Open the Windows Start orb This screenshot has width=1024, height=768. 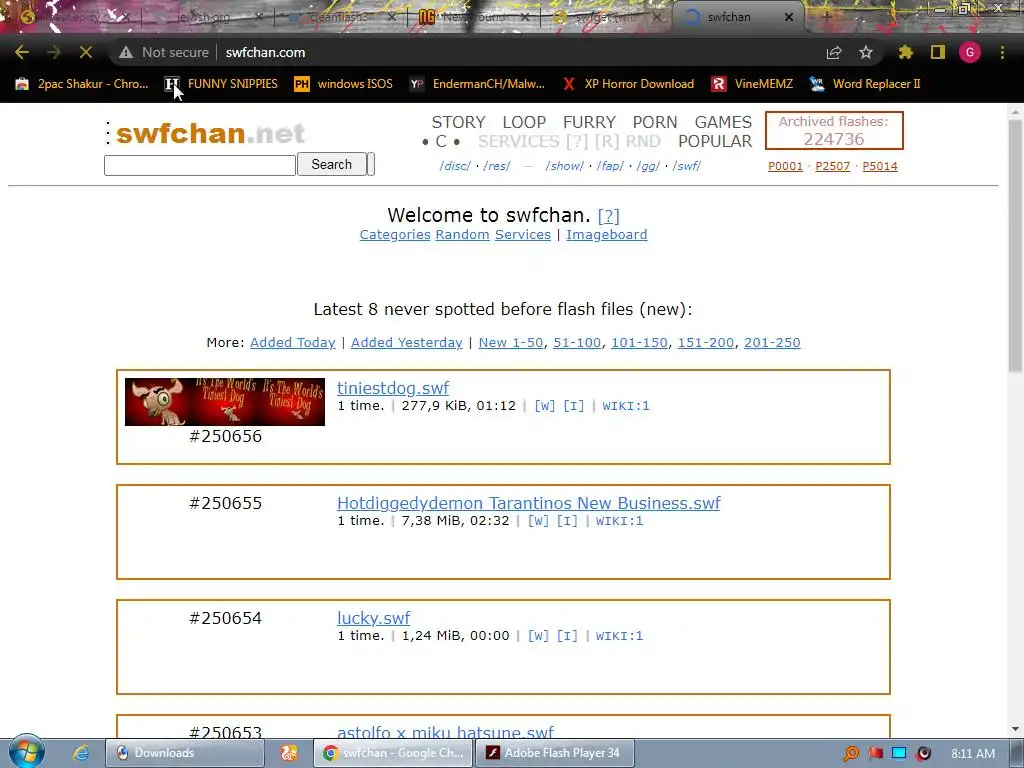pos(27,752)
